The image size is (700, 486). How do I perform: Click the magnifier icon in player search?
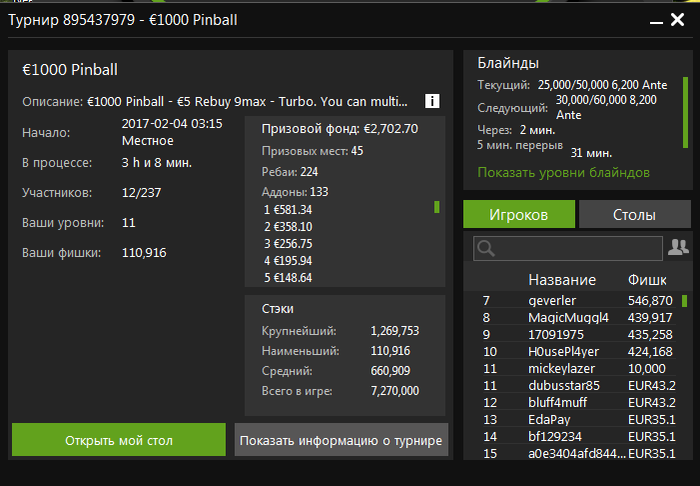pos(486,249)
